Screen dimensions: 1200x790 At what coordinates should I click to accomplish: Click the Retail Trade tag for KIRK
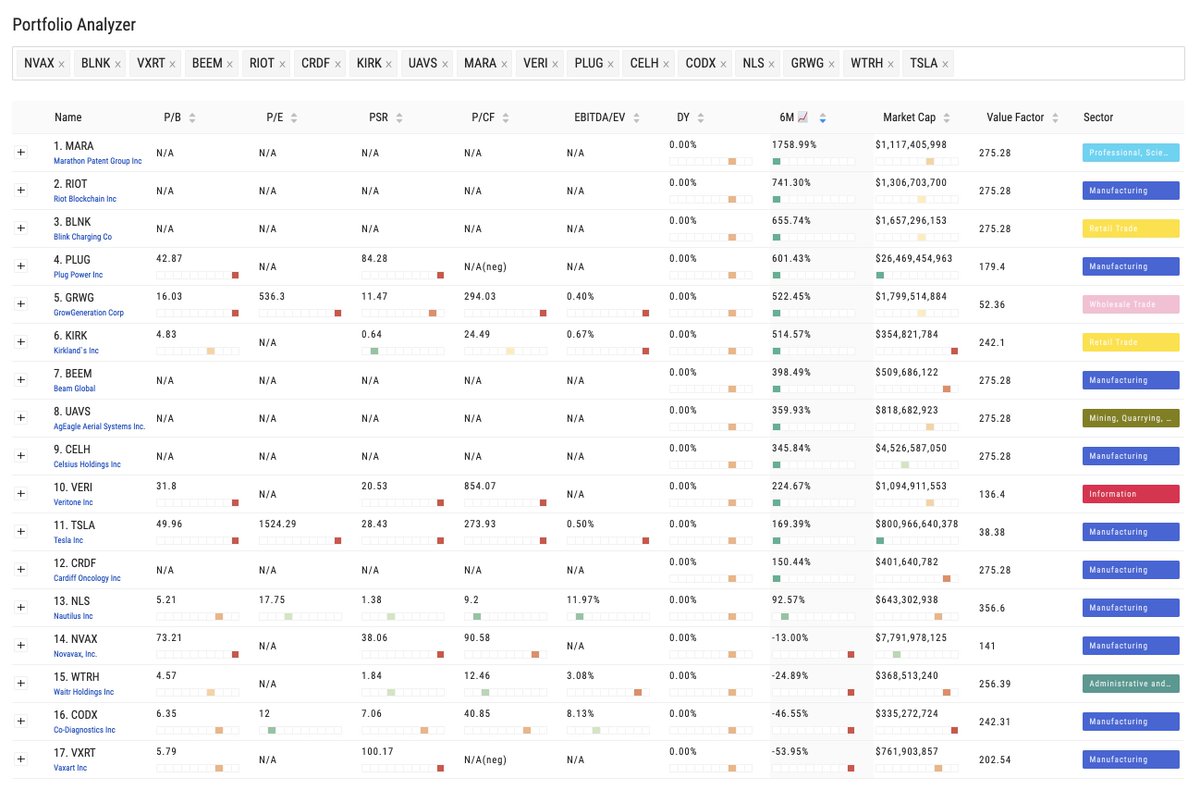(1131, 342)
